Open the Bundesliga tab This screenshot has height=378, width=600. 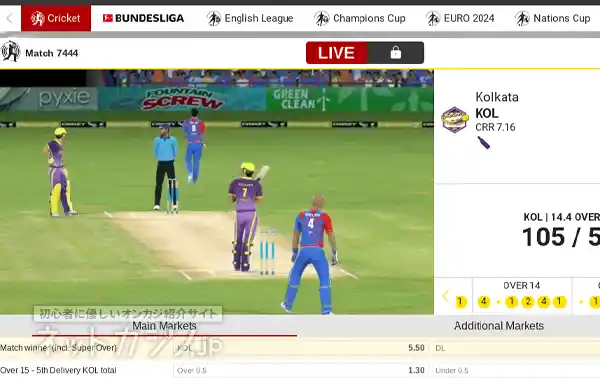[x=143, y=18]
